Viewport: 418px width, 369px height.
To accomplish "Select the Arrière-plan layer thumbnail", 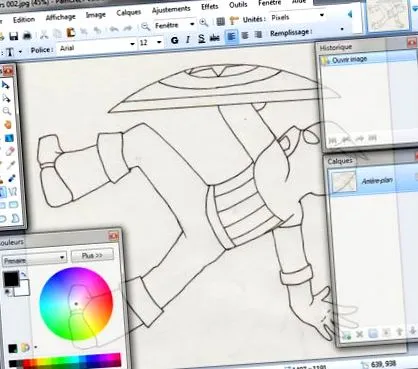I will tap(343, 182).
